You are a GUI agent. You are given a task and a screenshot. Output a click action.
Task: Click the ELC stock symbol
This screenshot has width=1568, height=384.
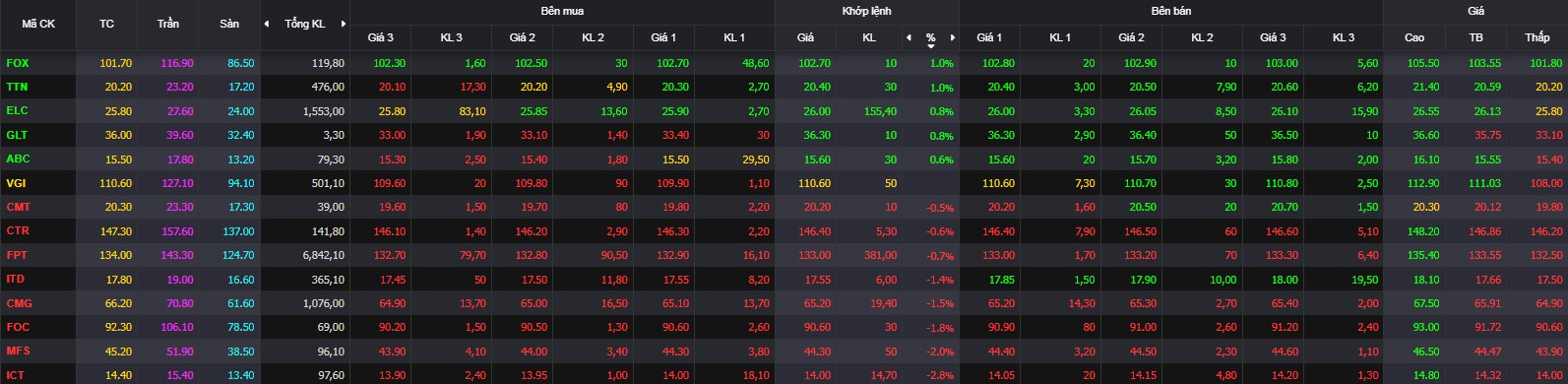click(x=17, y=110)
